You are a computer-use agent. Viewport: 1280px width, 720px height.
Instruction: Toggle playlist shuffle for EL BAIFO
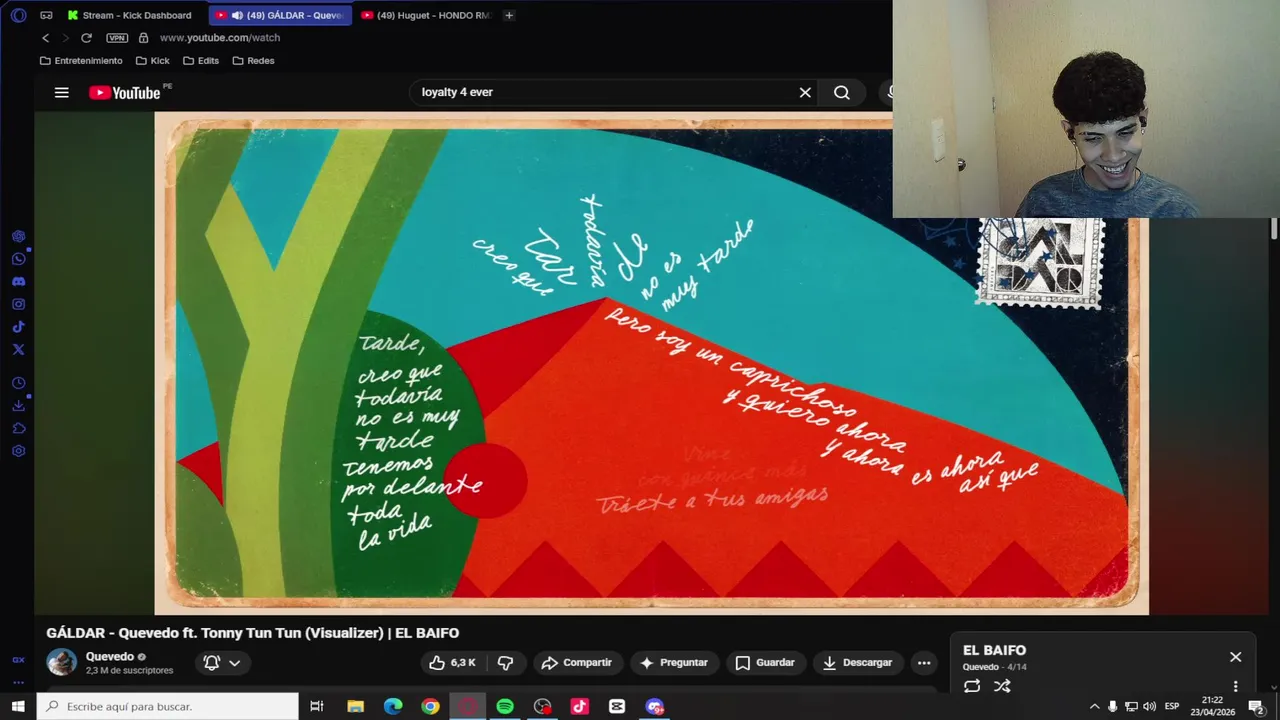[x=1002, y=686]
